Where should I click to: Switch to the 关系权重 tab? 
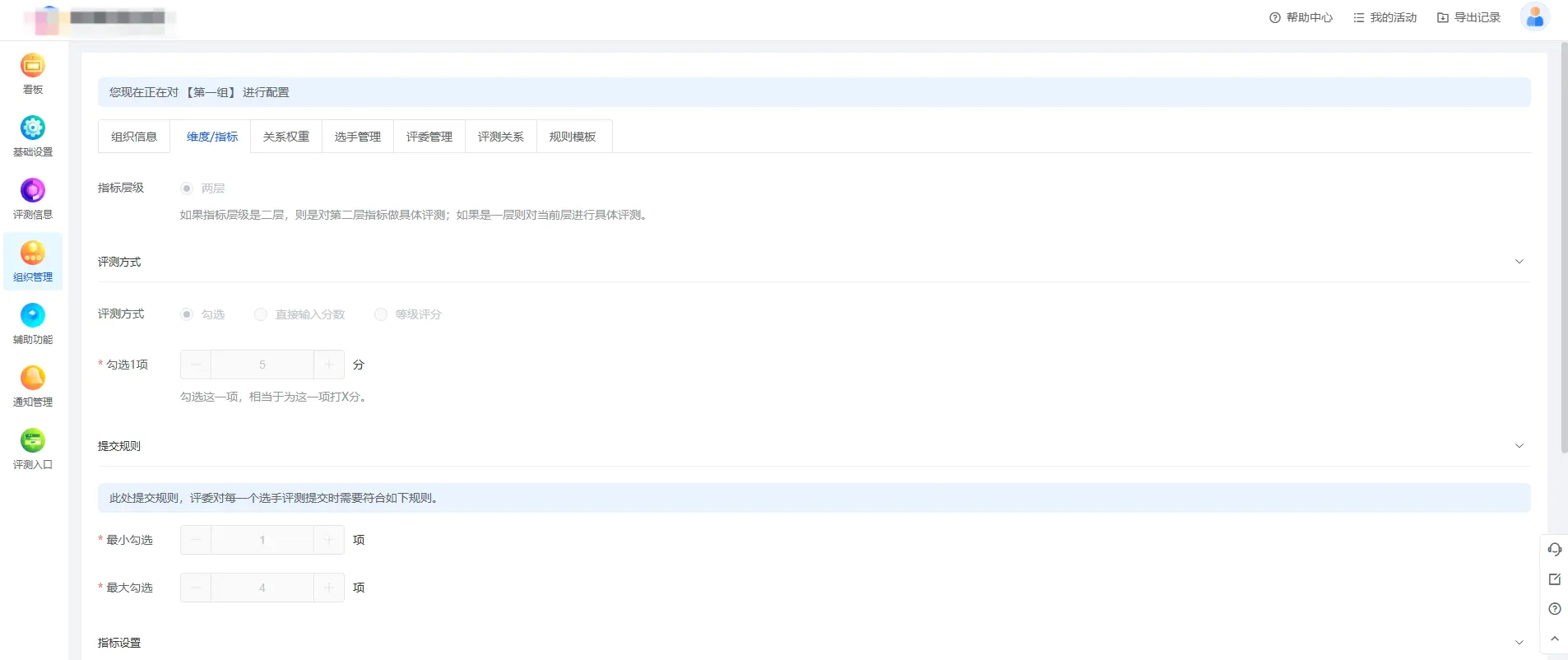click(286, 137)
